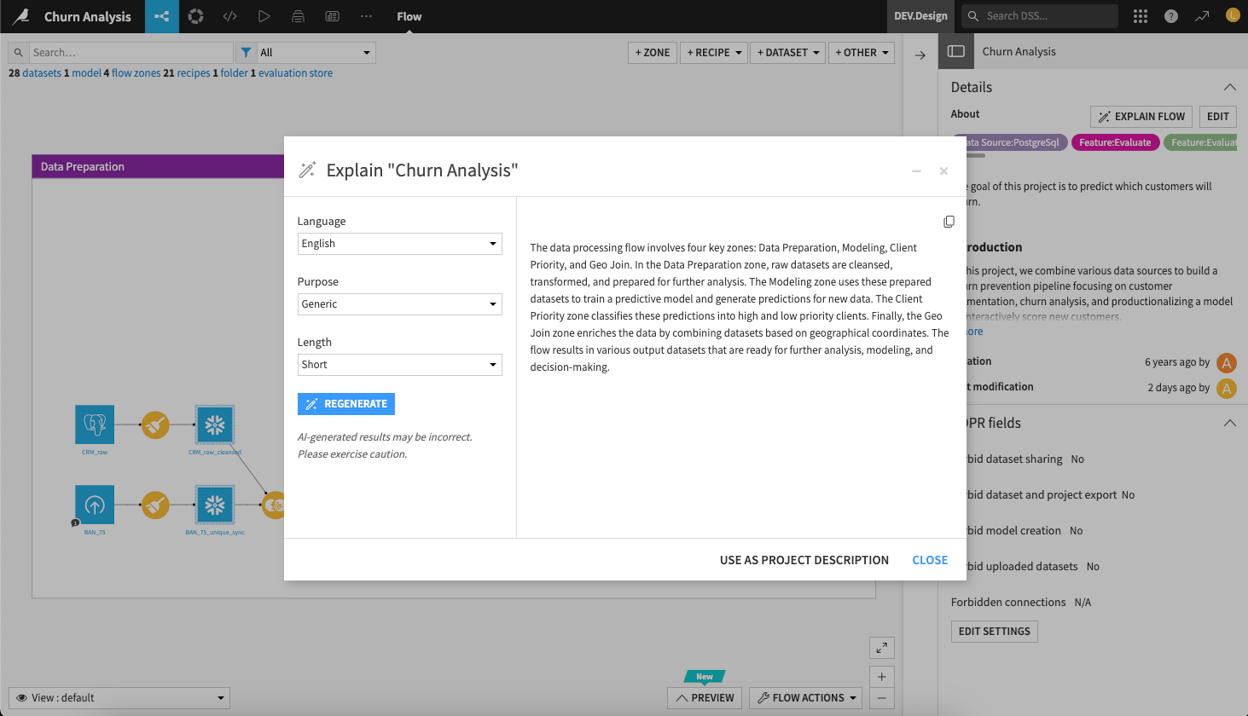Select the CRM_raw PostgreSQL dataset in the flow
Viewport: 1248px width, 716px height.
point(94,424)
